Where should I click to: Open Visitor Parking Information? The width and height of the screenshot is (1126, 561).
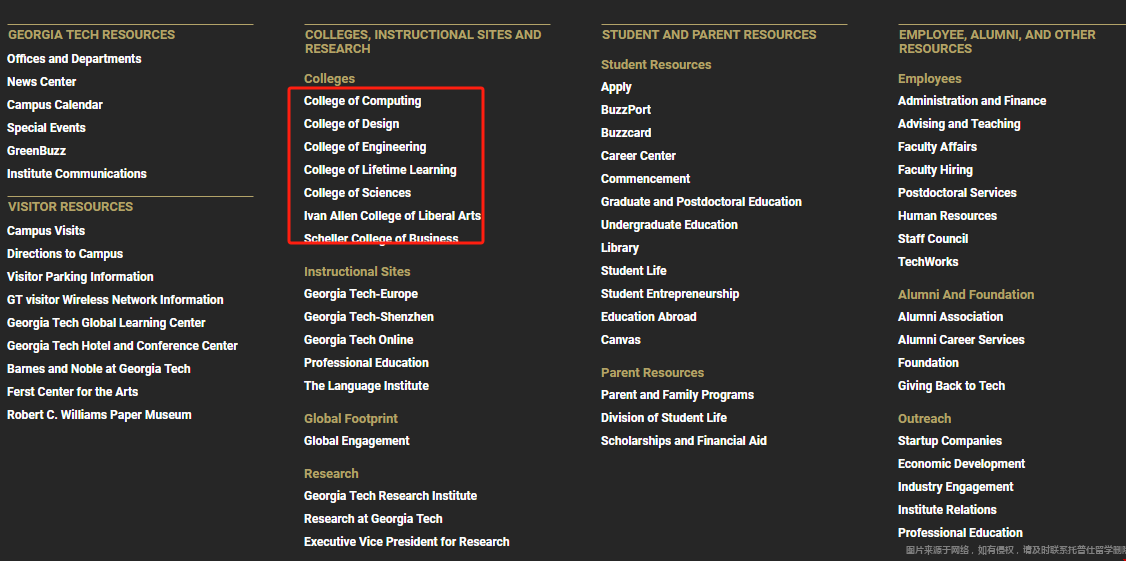pyautogui.click(x=80, y=277)
